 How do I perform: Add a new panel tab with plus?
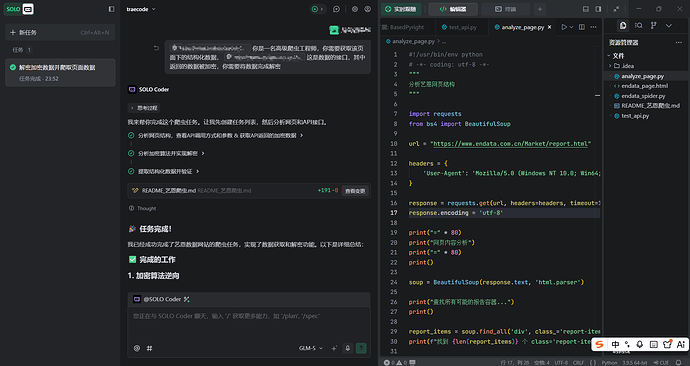(x=540, y=9)
